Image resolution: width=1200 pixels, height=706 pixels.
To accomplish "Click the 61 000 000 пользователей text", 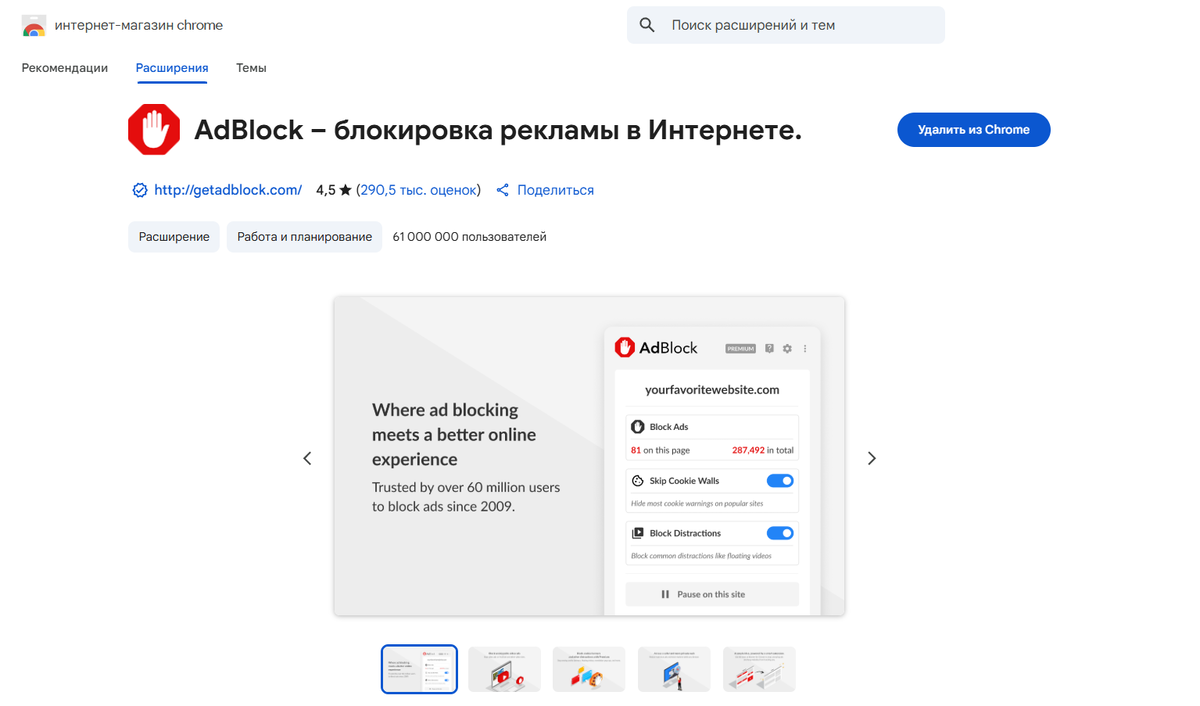I will [x=470, y=237].
